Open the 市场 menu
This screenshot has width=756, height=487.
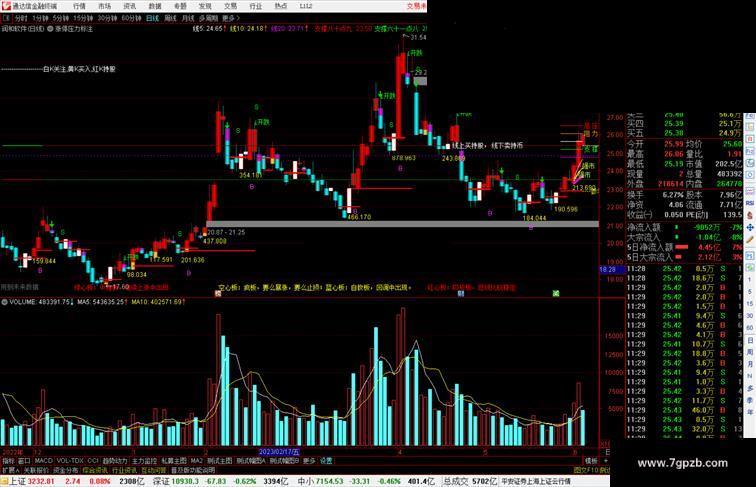pos(104,6)
